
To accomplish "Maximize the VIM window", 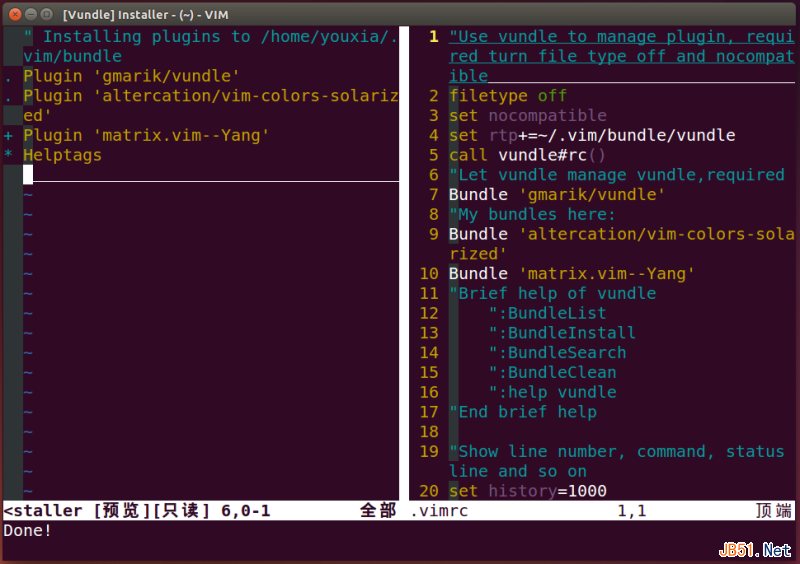I will pyautogui.click(x=46, y=14).
